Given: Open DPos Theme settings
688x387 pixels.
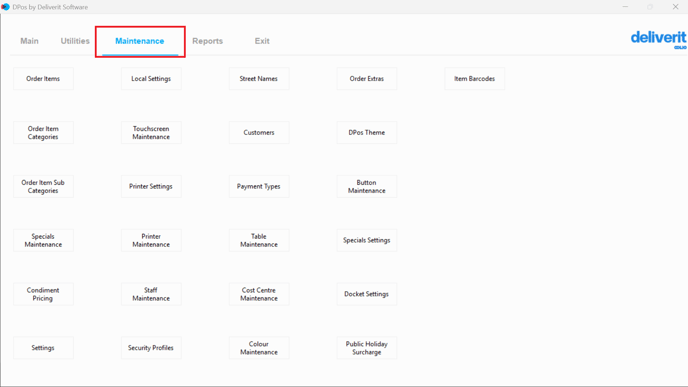Looking at the screenshot, I should click(x=367, y=133).
